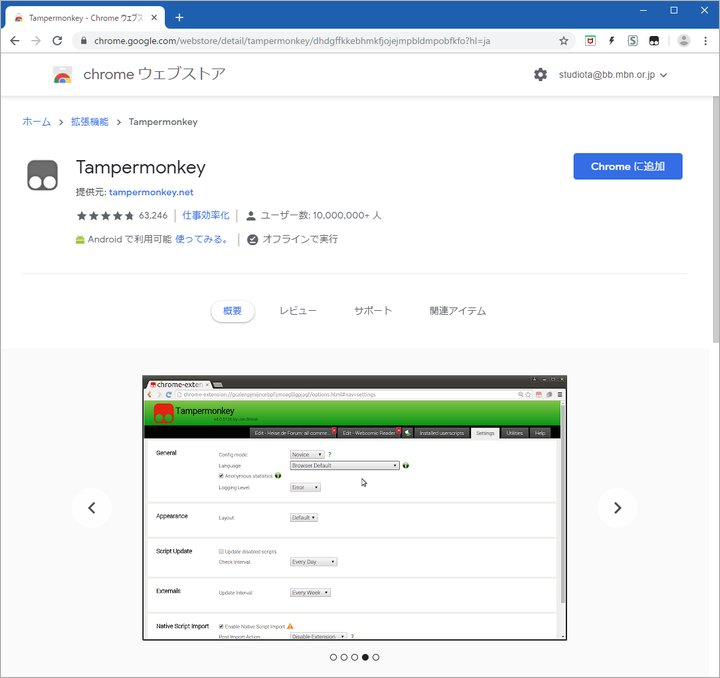
Task: Open the 仕事効率化 category link
Action: click(206, 216)
